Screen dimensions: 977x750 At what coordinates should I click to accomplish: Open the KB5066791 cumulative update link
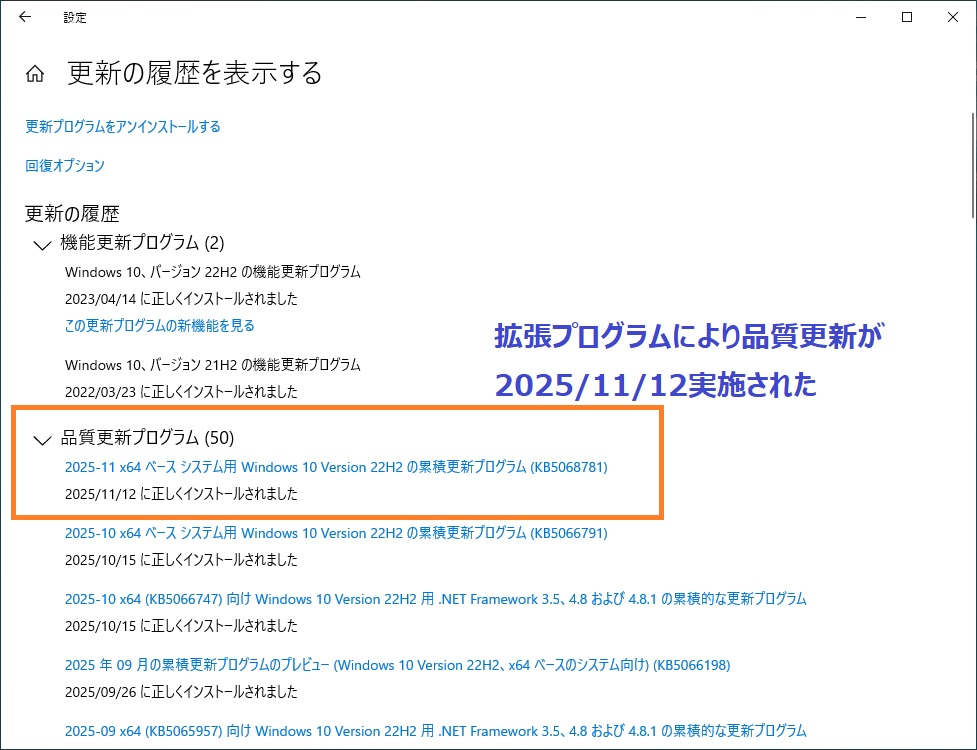(336, 533)
